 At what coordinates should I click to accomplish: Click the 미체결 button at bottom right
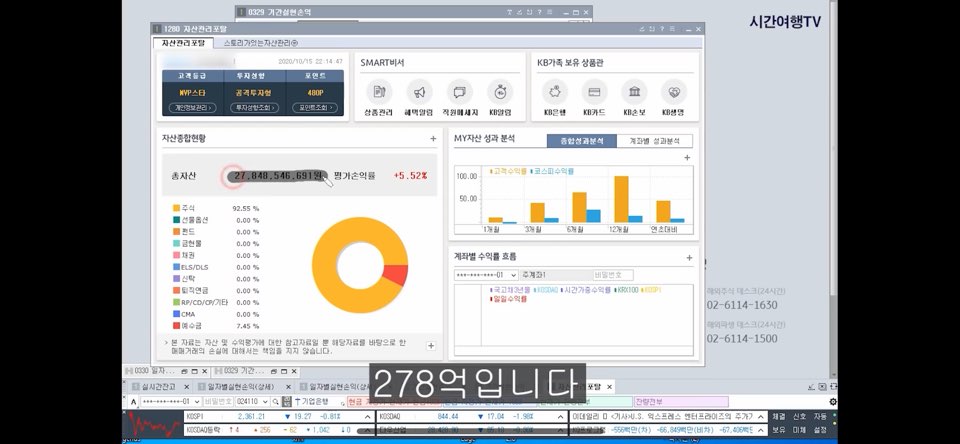click(x=800, y=430)
